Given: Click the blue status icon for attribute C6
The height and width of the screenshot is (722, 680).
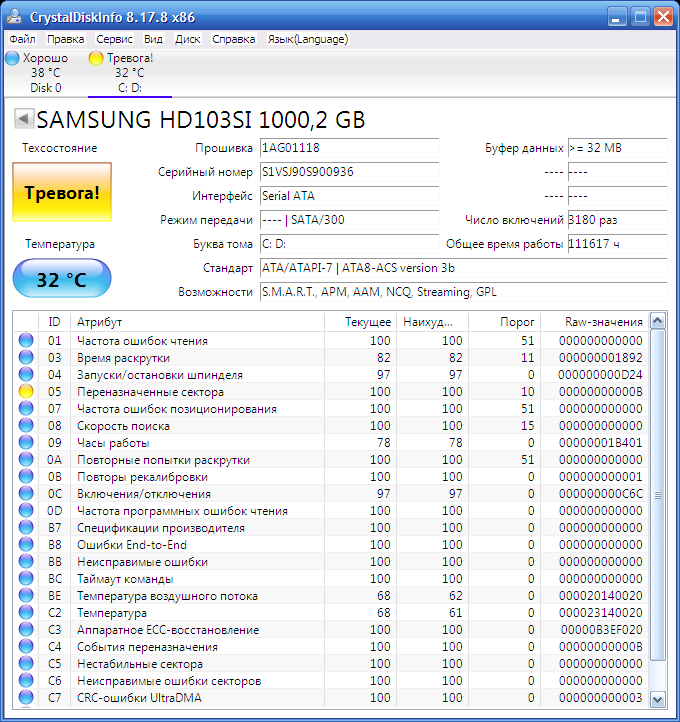Looking at the screenshot, I should click(26, 681).
